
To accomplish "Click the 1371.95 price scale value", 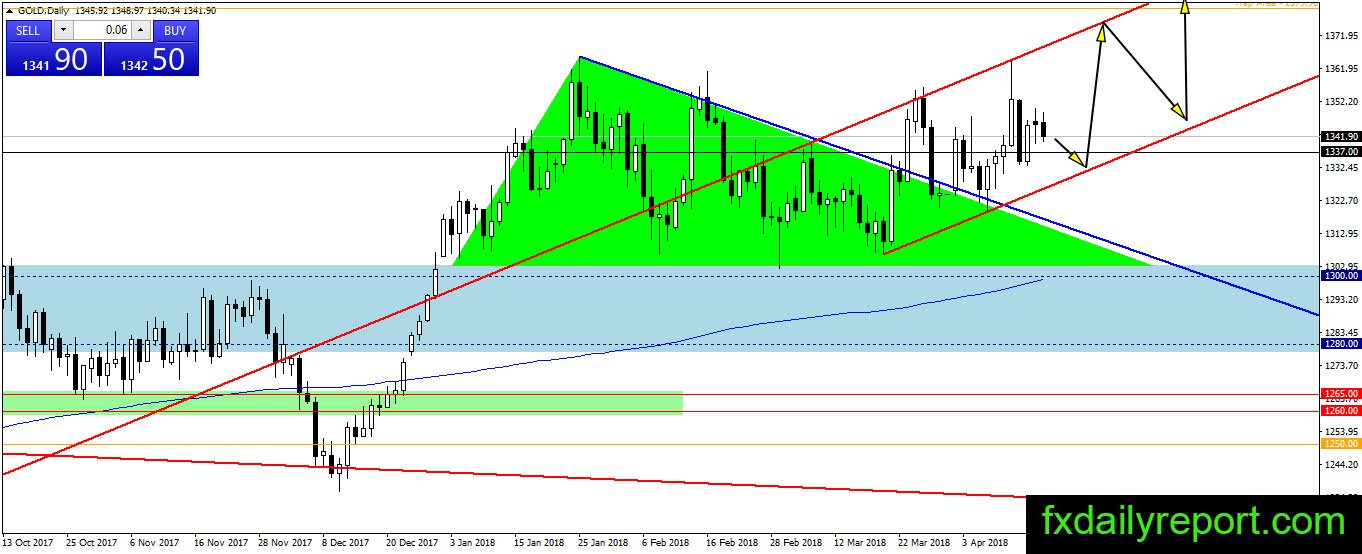I will 1340,36.
